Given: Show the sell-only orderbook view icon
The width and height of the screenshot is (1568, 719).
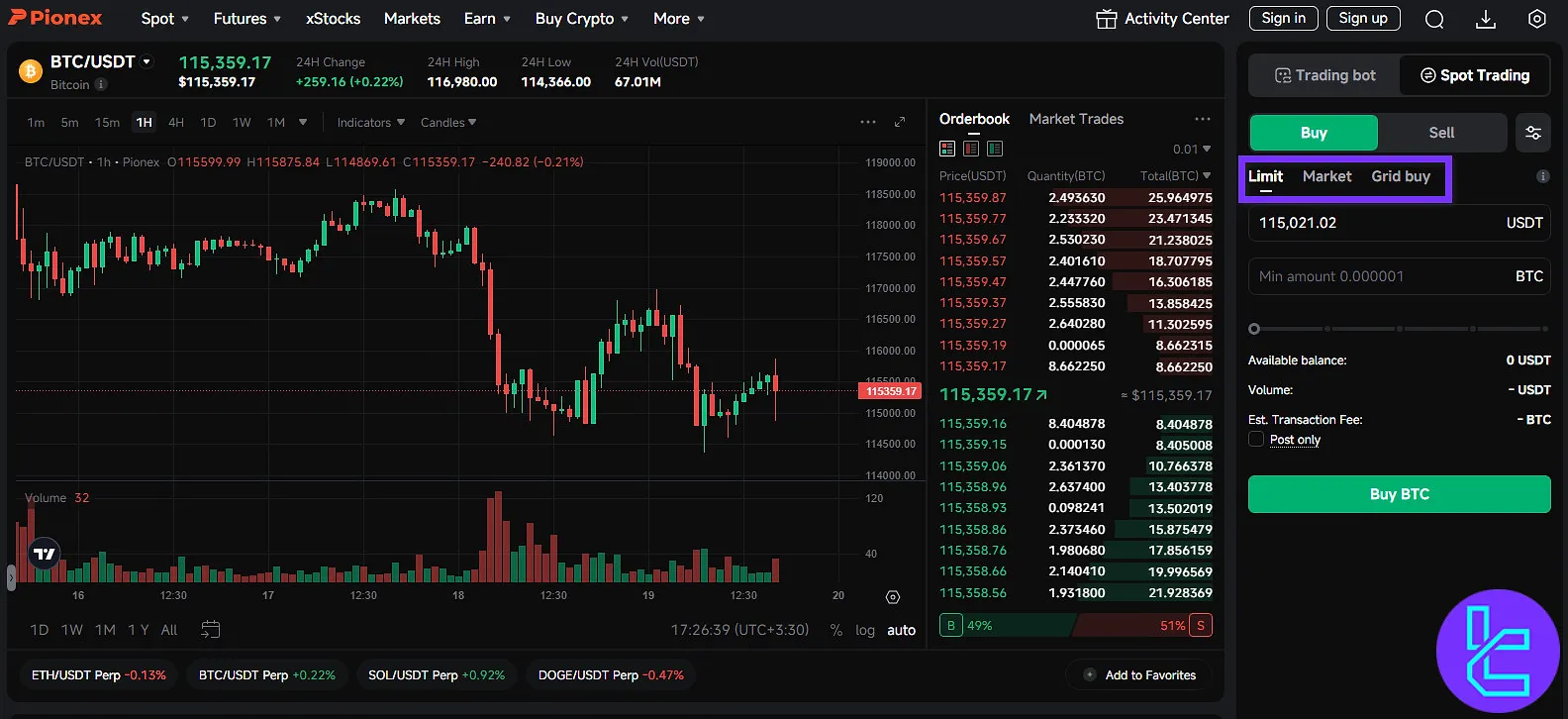Looking at the screenshot, I should tap(971, 149).
